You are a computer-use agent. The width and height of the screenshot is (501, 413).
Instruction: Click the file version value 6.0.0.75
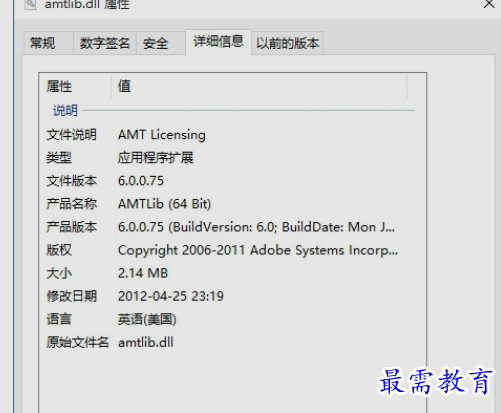141,181
